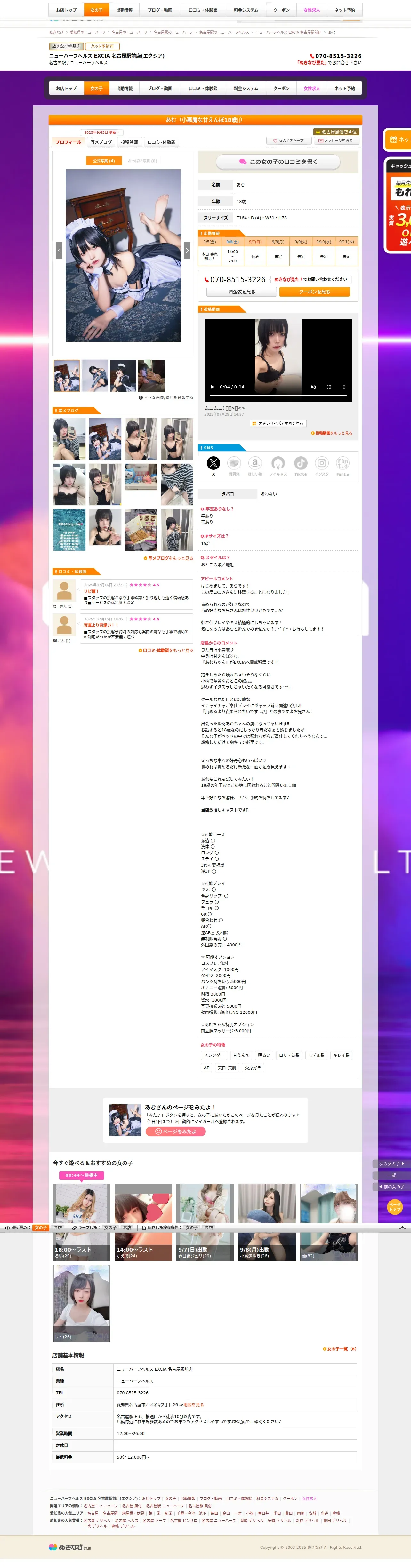The width and height of the screenshot is (411, 1568).
Task: Open the Fantia SNS icon
Action: 343,463
